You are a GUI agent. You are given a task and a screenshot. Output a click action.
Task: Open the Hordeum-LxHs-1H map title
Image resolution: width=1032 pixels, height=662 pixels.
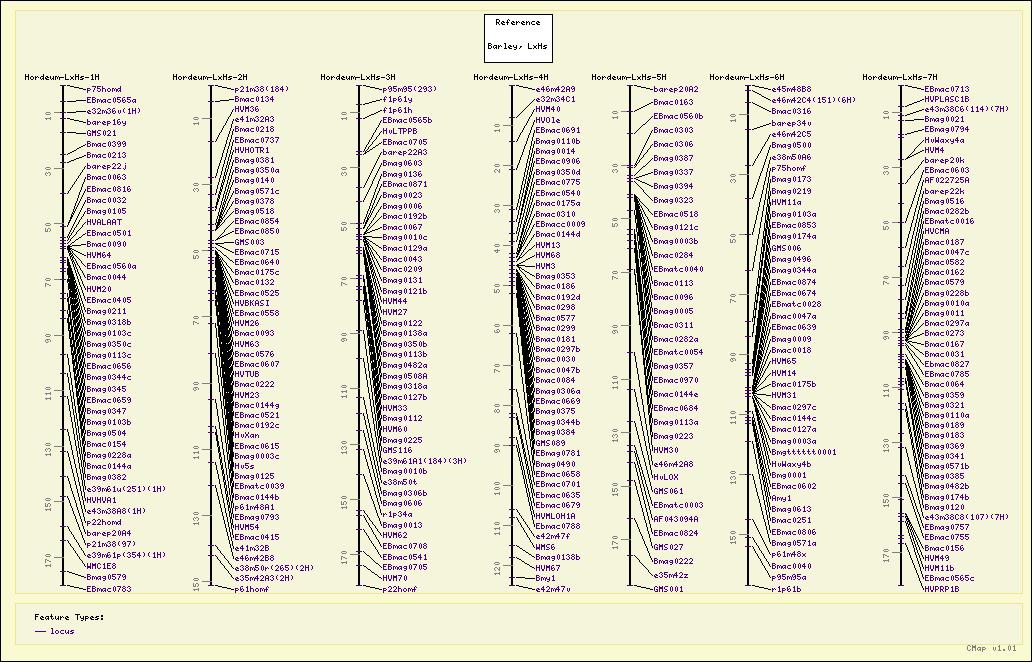pos(61,77)
